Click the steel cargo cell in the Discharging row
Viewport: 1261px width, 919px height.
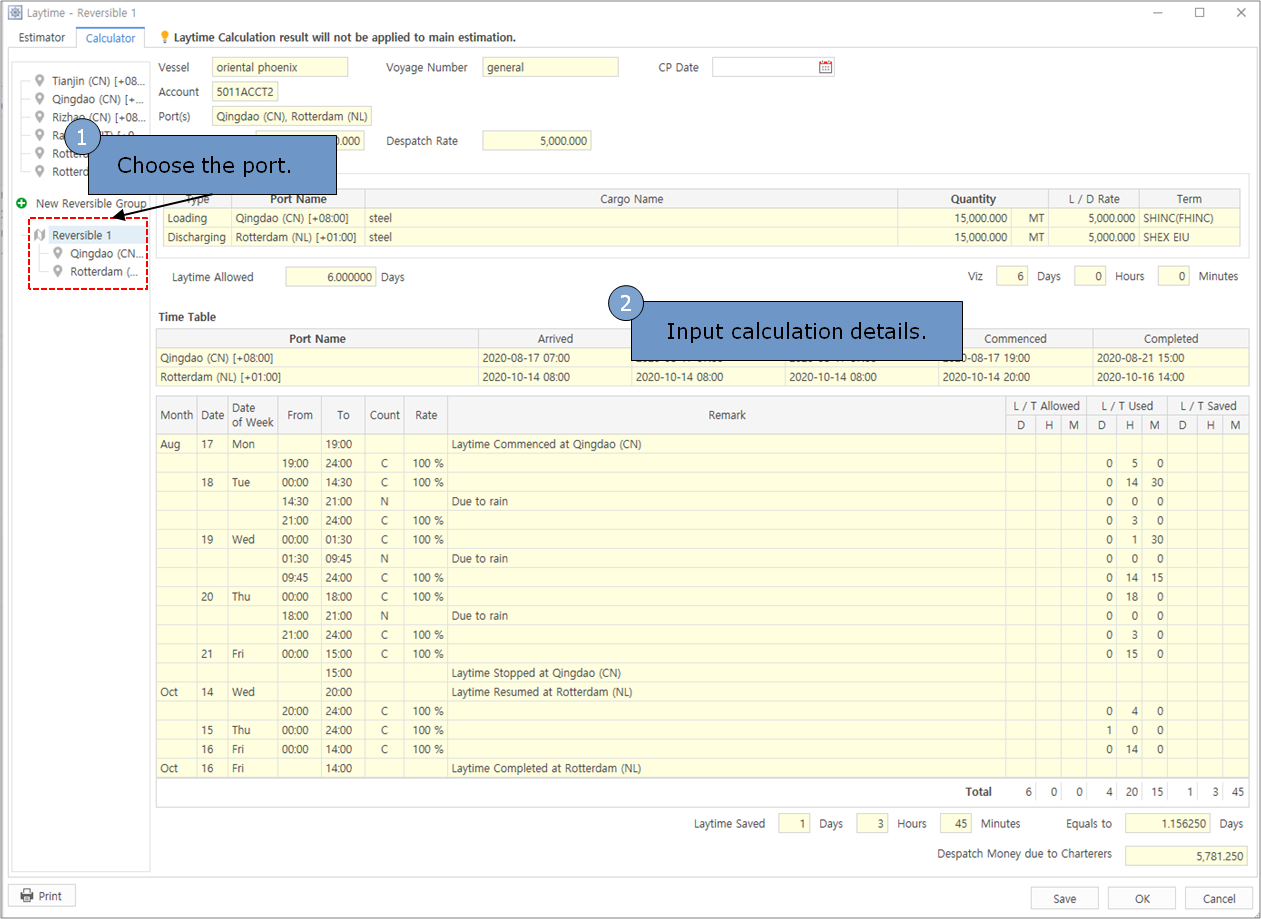coord(631,237)
